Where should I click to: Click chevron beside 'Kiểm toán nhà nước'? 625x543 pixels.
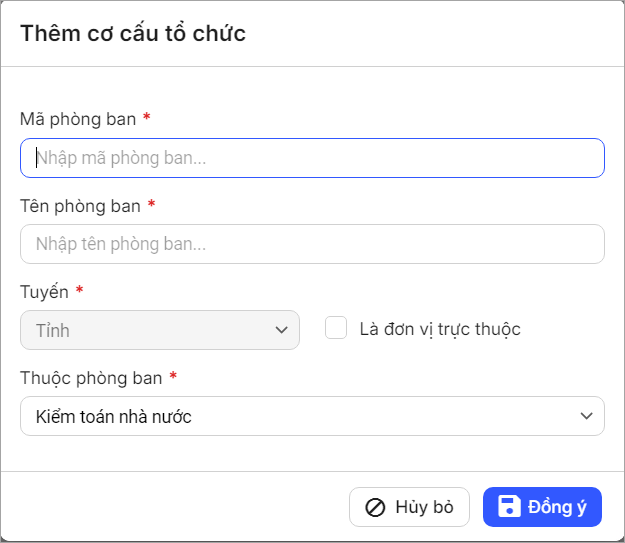[586, 416]
